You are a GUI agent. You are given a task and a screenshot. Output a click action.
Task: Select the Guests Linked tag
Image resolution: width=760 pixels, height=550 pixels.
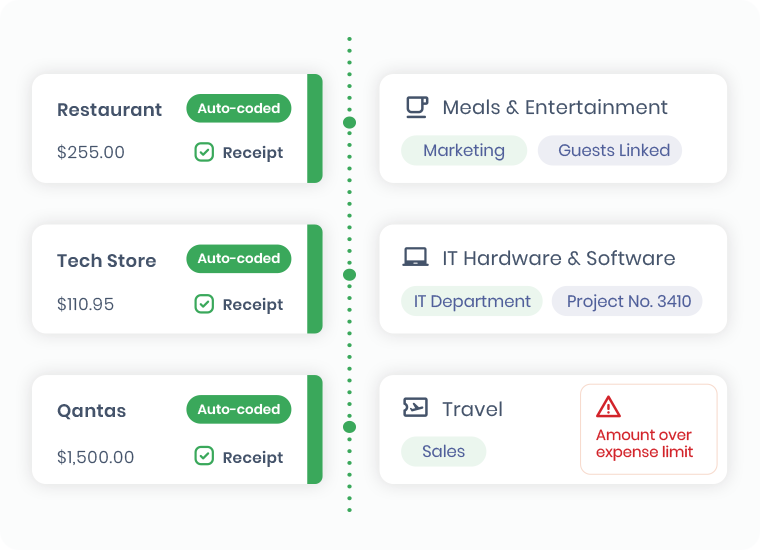[610, 150]
